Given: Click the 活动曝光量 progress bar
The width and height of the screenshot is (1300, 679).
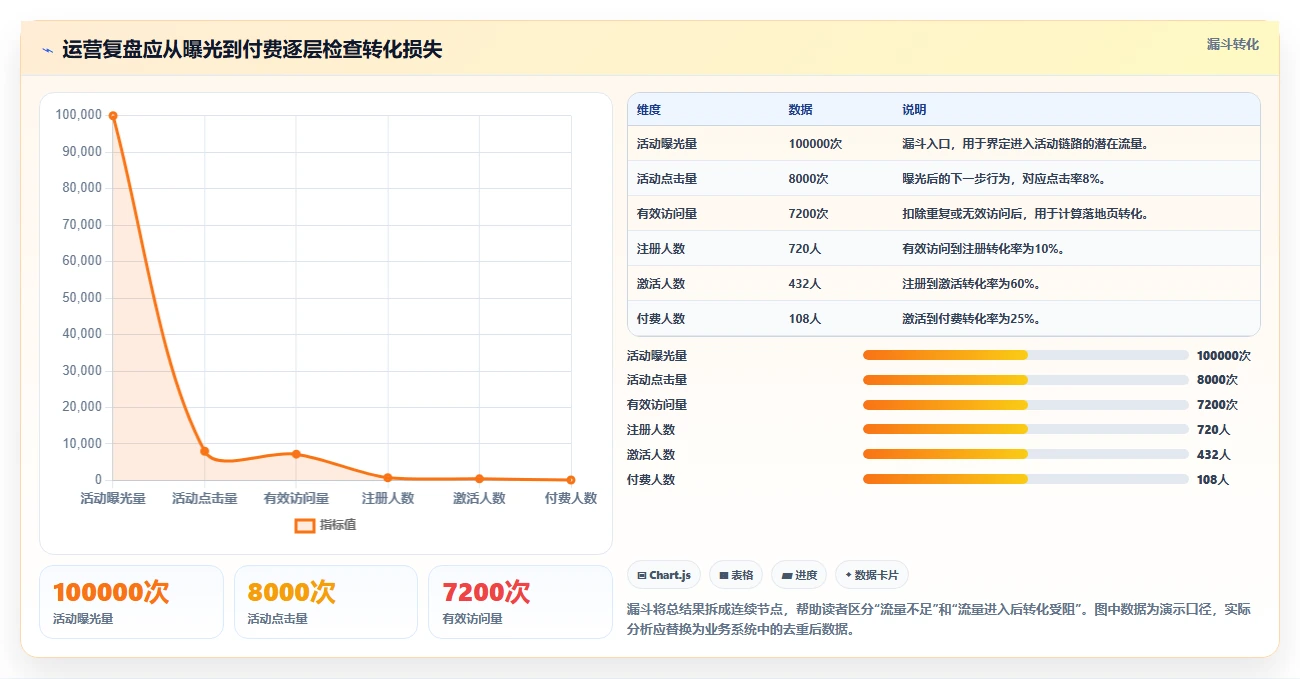Looking at the screenshot, I should click(x=1026, y=355).
